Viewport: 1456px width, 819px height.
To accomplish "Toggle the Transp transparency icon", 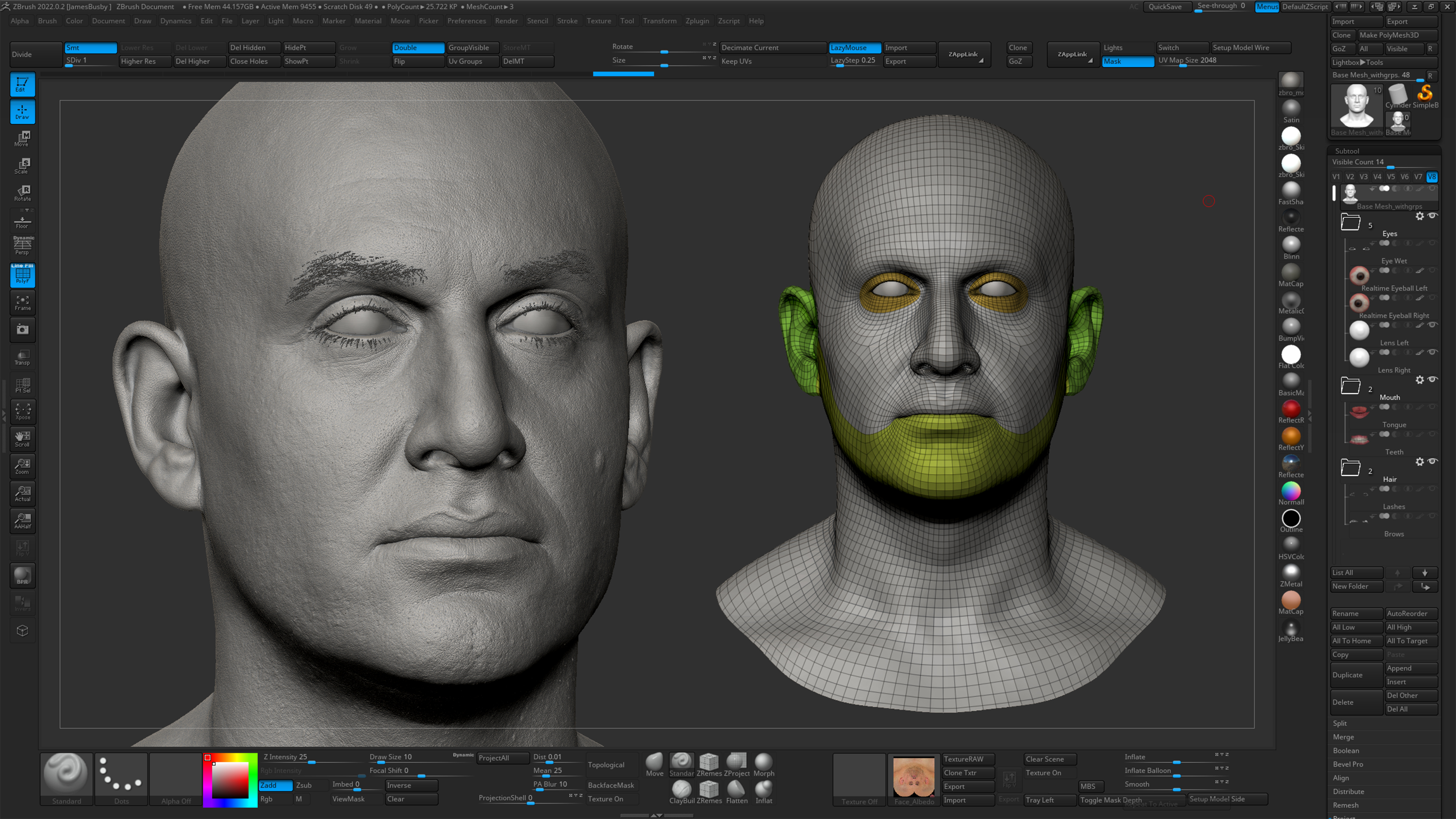I will click(x=23, y=357).
